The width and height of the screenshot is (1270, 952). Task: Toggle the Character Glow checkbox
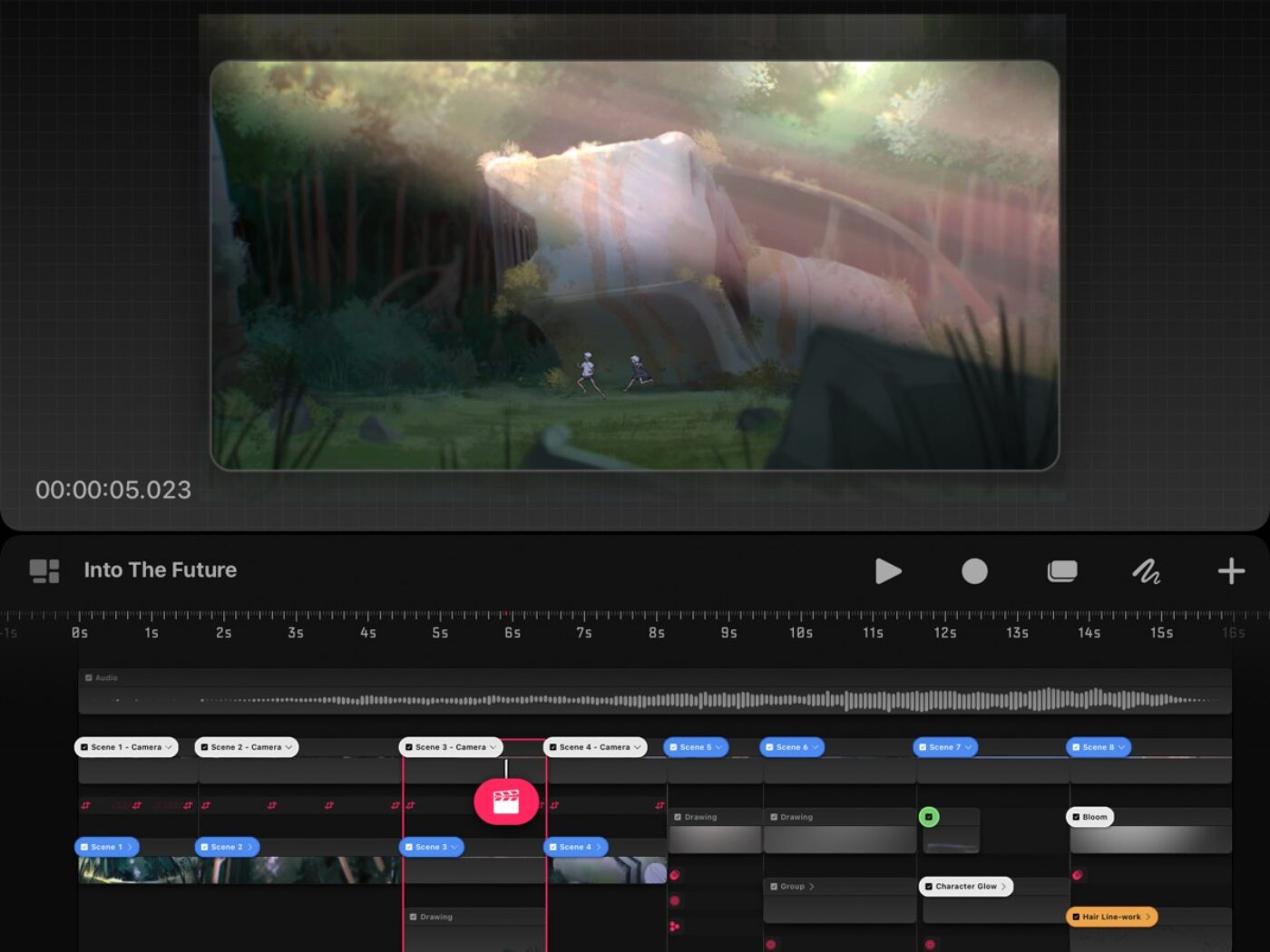click(929, 886)
